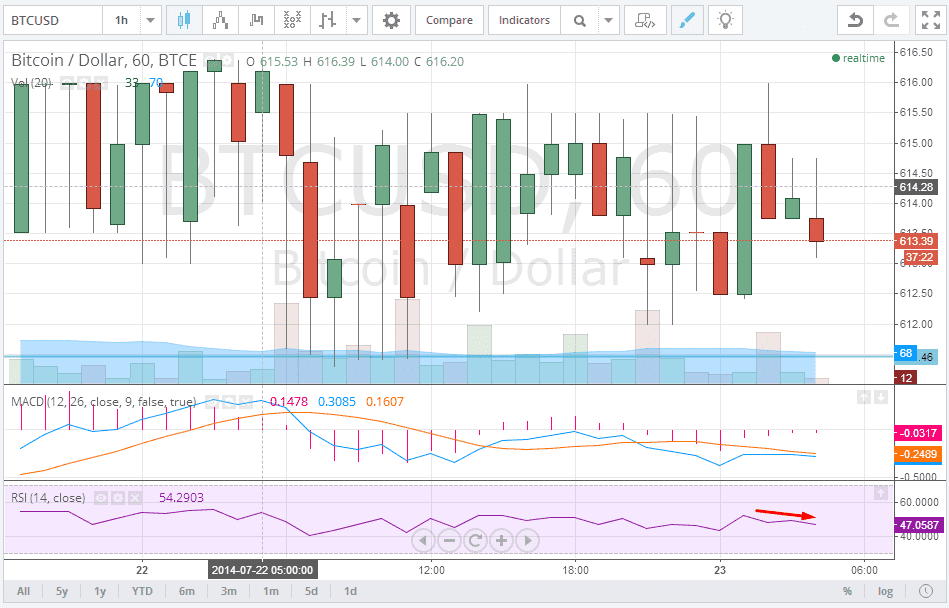This screenshot has width=949, height=608.
Task: Select the YTD time range
Action: pos(142,591)
